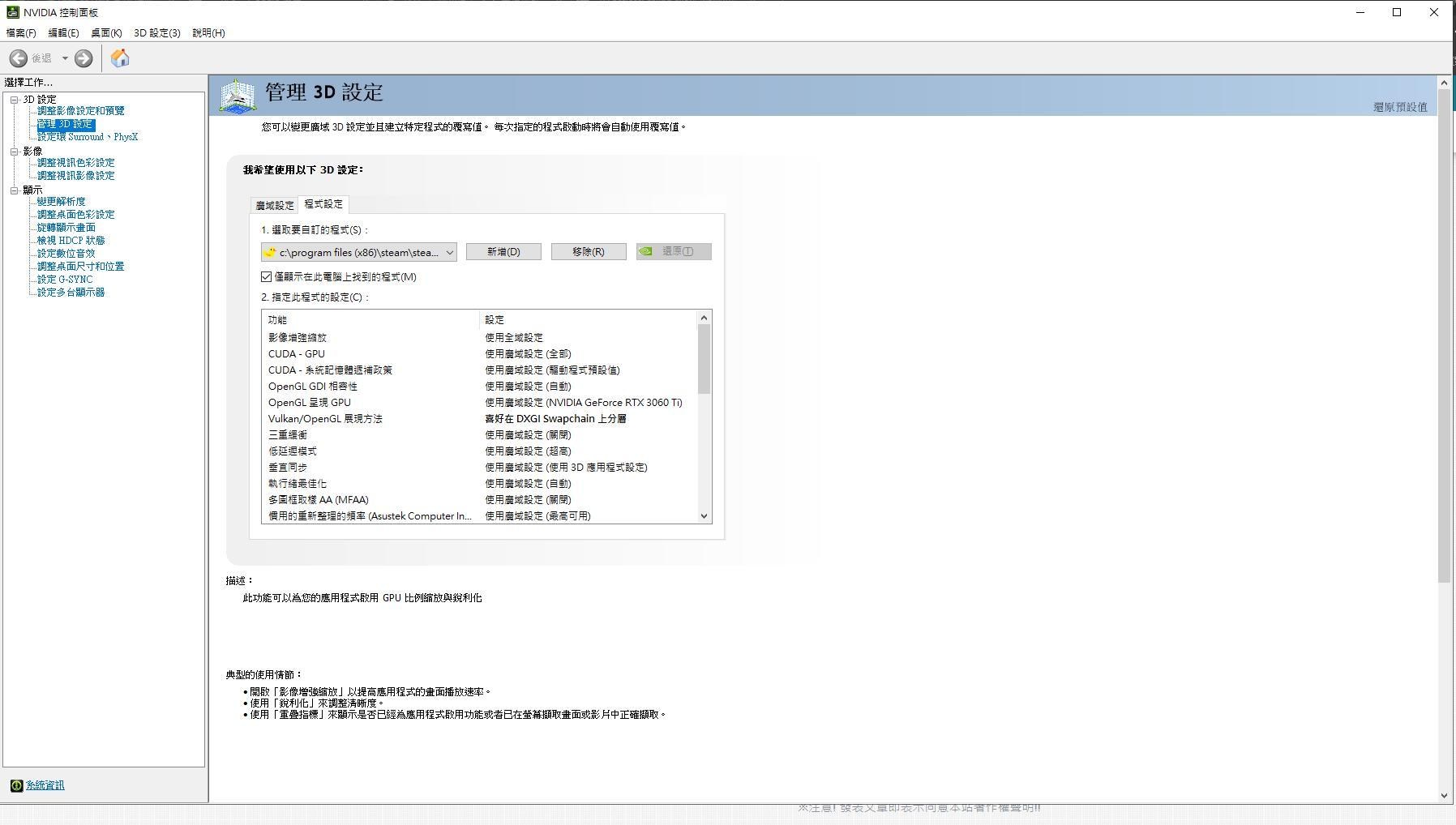Screen dimensions: 1456x825
Task: Open 旋轉顯示畫面 in the tree
Action: click(x=66, y=228)
